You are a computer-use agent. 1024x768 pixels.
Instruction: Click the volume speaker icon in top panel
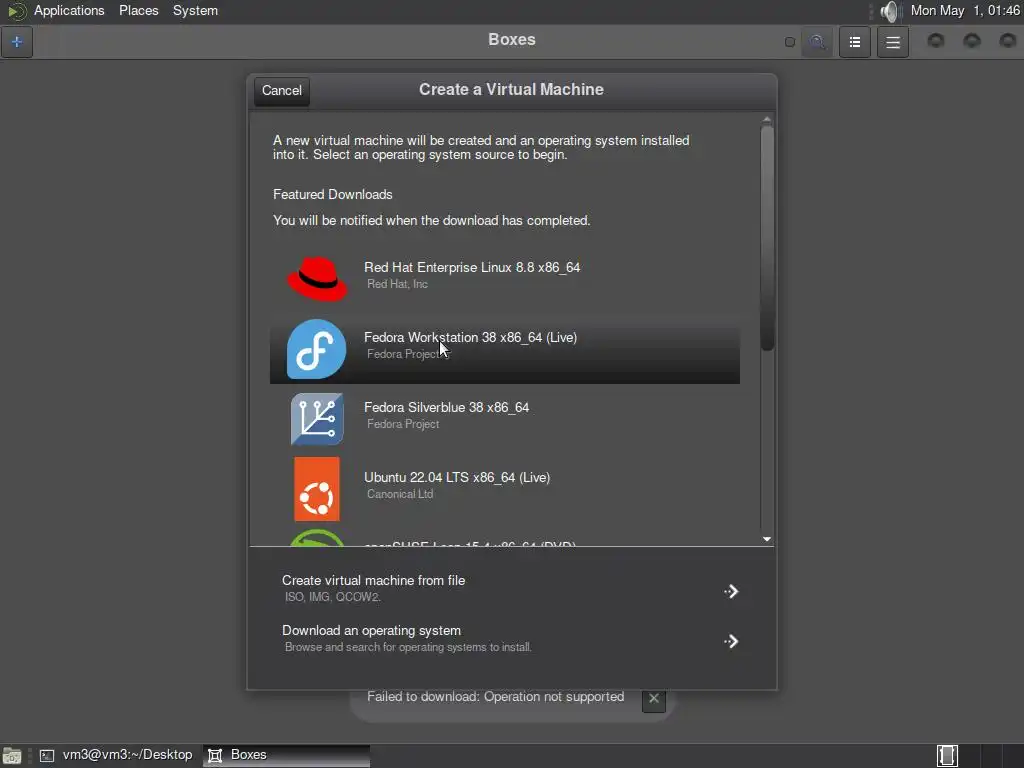click(890, 11)
